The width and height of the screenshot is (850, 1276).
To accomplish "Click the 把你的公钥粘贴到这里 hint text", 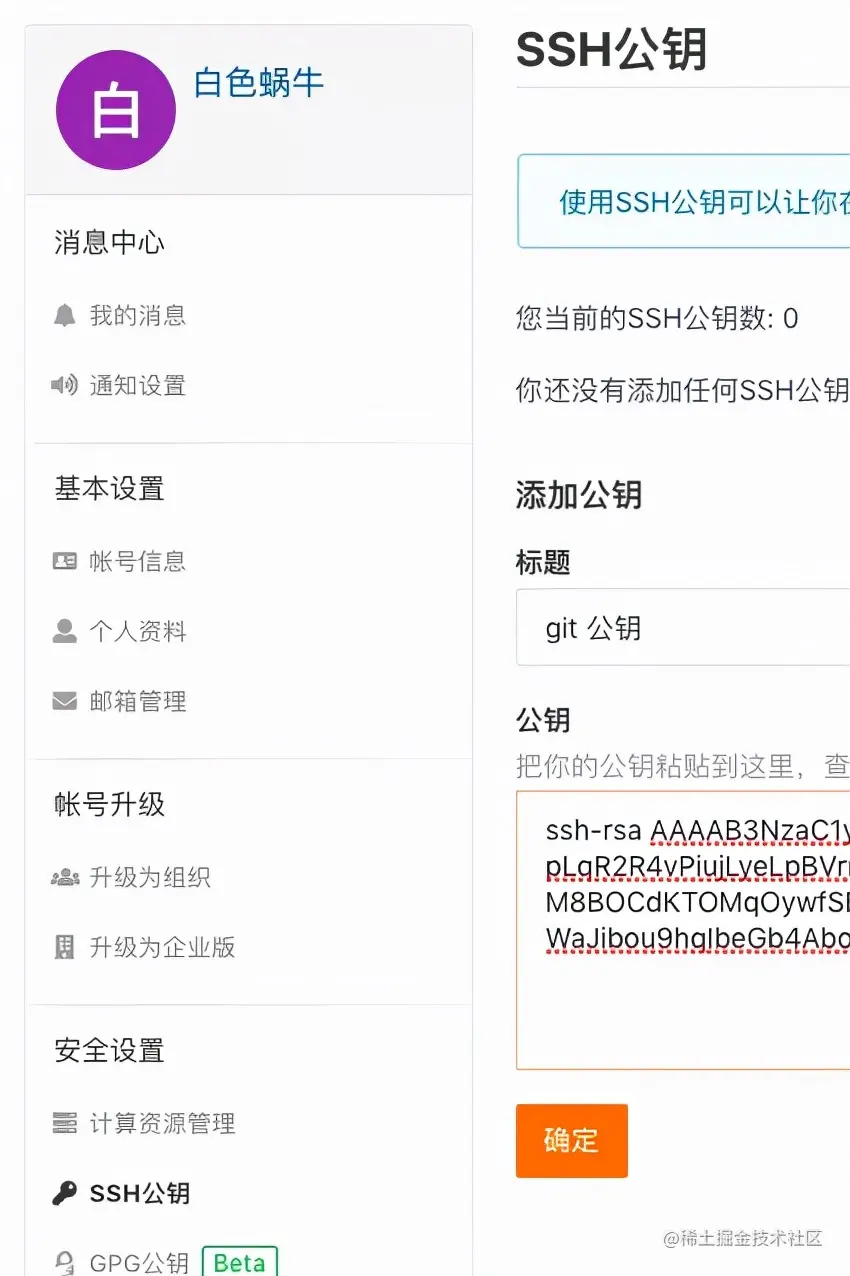I will coord(655,766).
